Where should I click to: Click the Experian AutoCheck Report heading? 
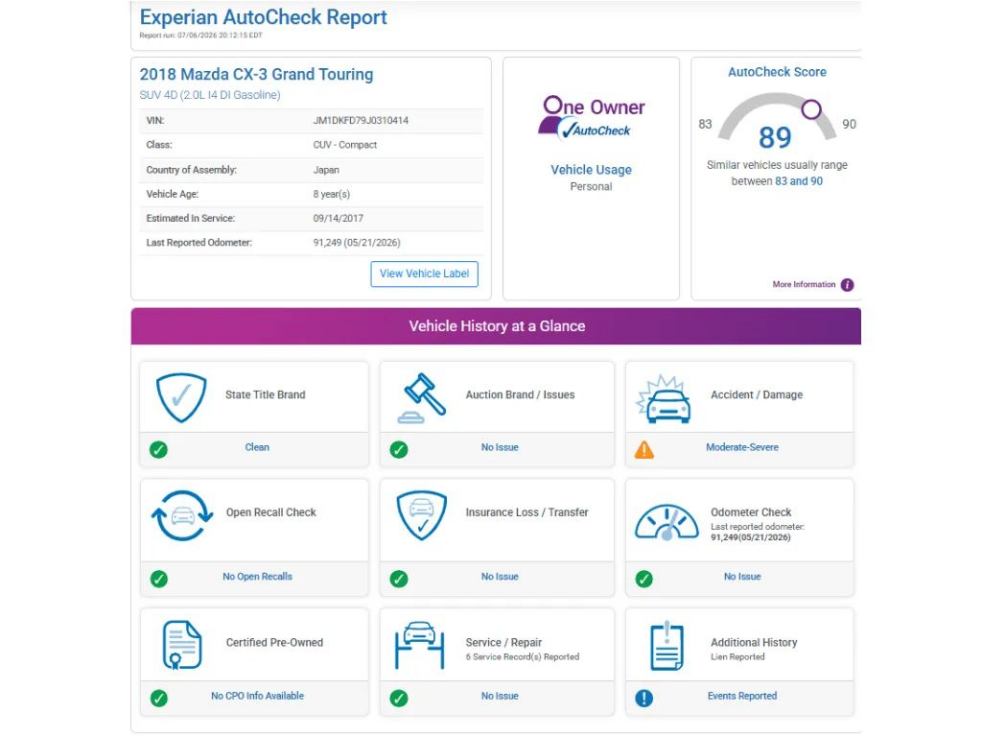(263, 17)
